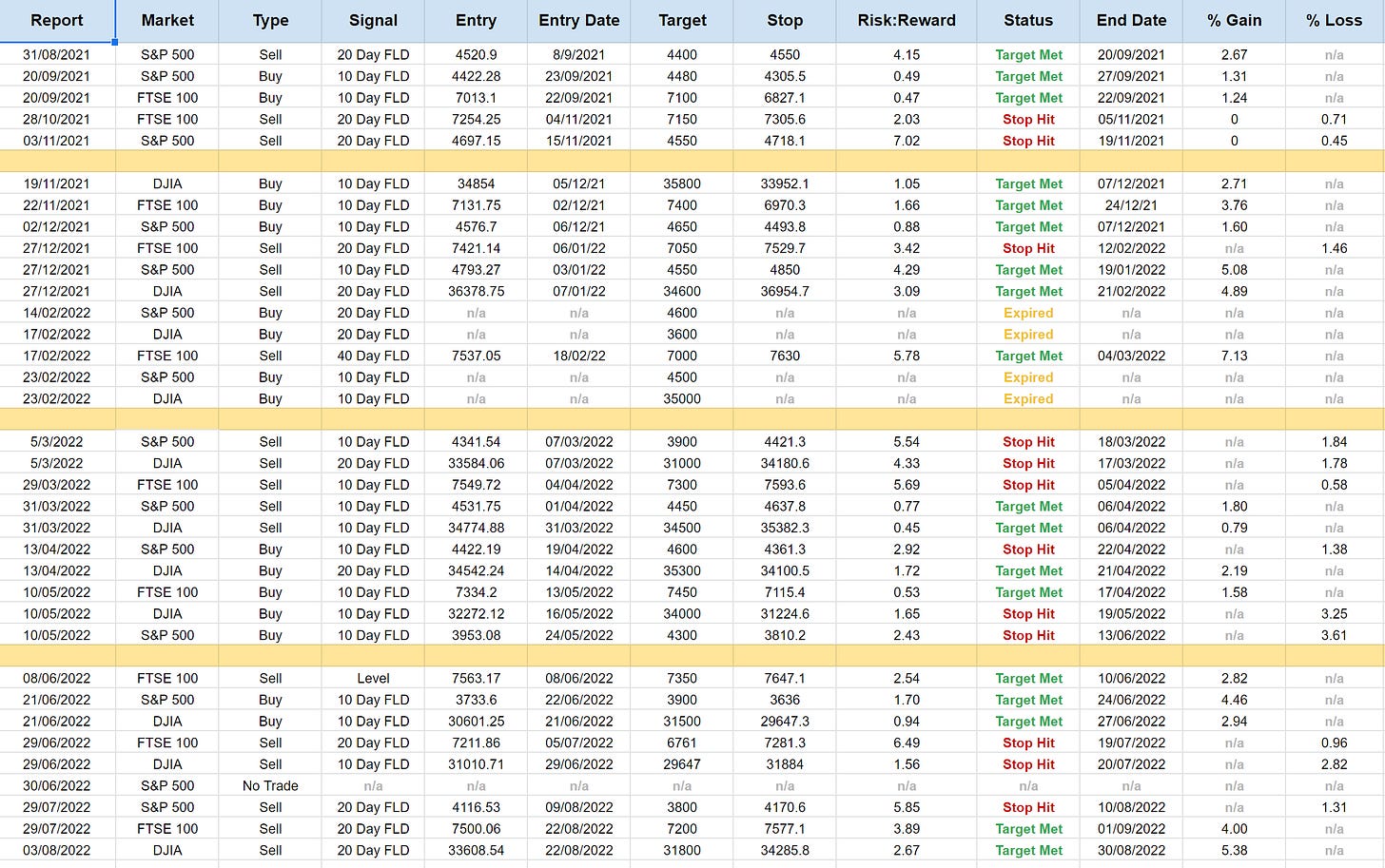Select the 40 Day FLD signal cell
The width and height of the screenshot is (1385, 868).
click(373, 356)
